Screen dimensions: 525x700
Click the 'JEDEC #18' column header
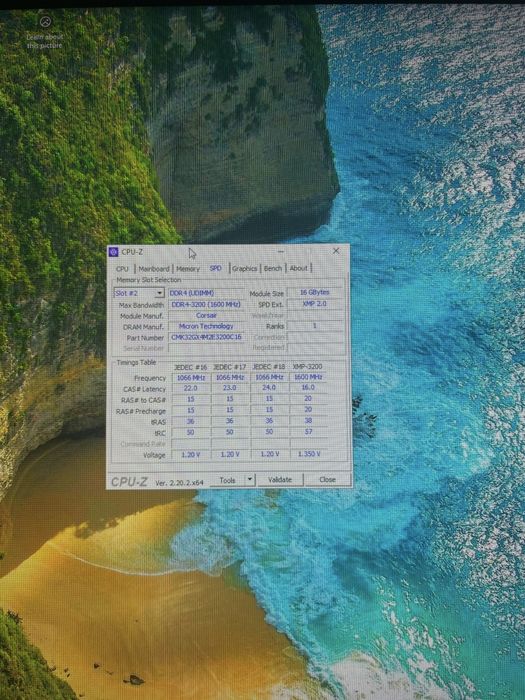click(269, 367)
